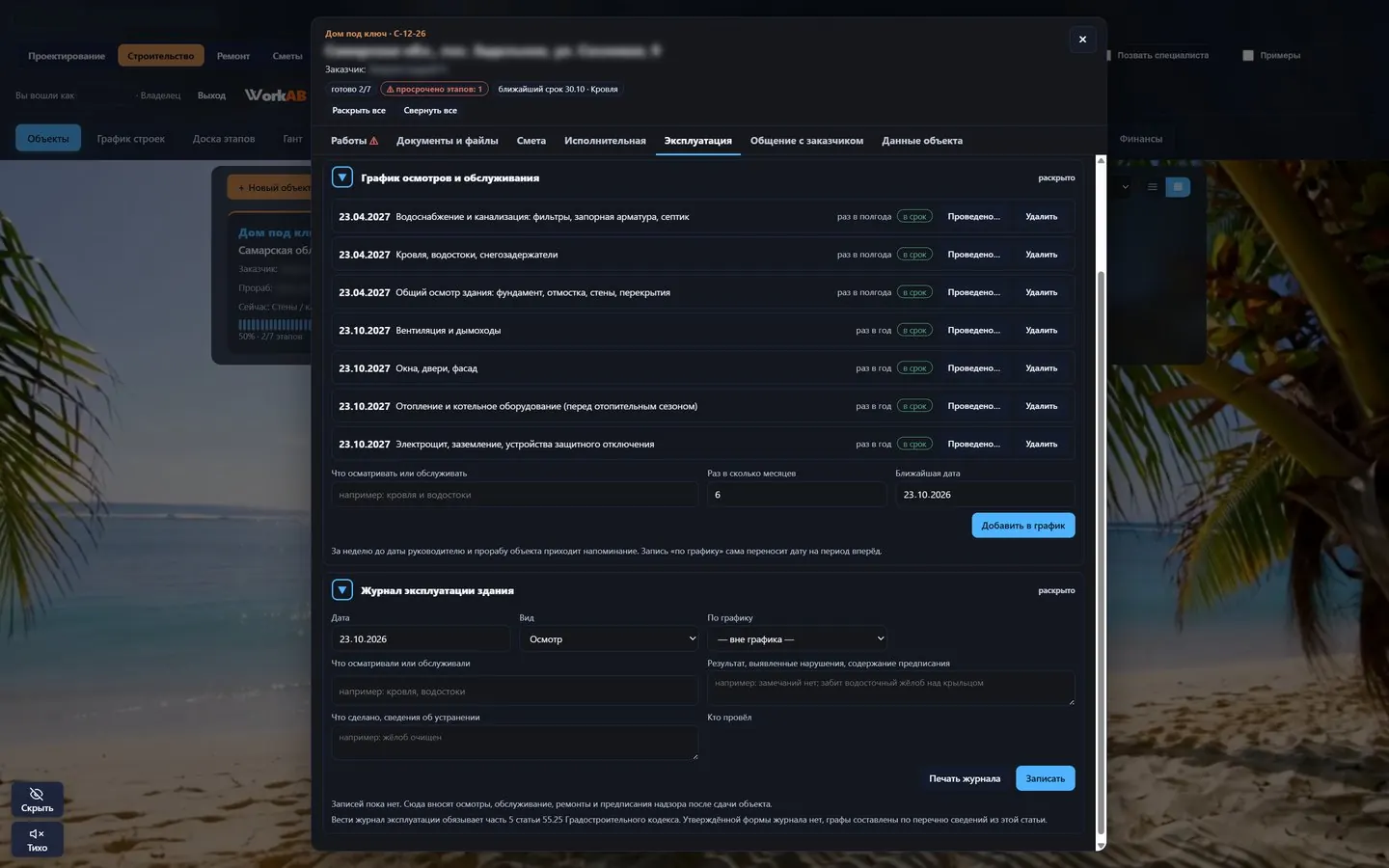1389x868 pixels.
Task: Click the Выход link
Action: tap(211, 95)
